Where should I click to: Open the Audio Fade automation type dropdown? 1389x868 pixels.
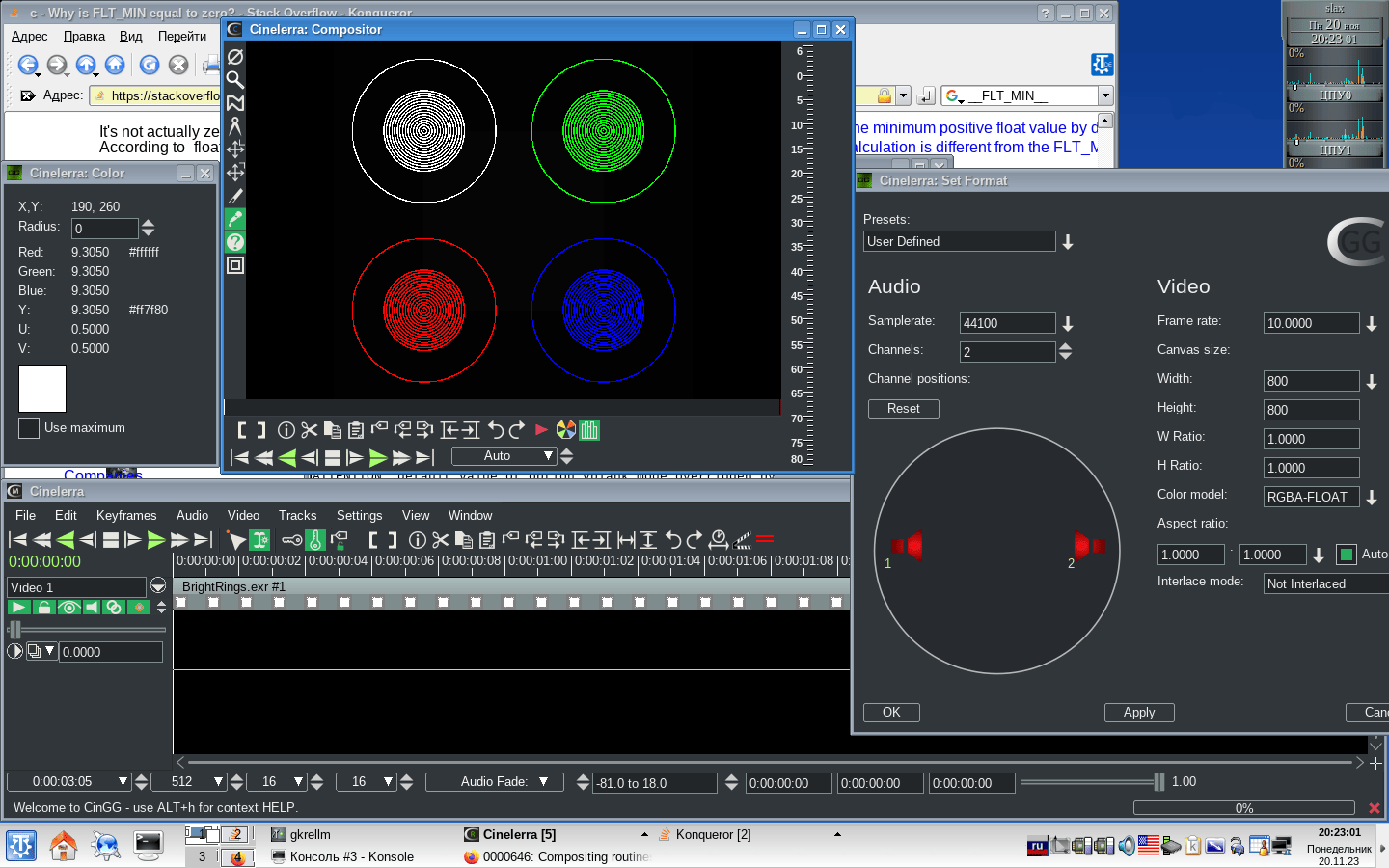pyautogui.click(x=544, y=782)
